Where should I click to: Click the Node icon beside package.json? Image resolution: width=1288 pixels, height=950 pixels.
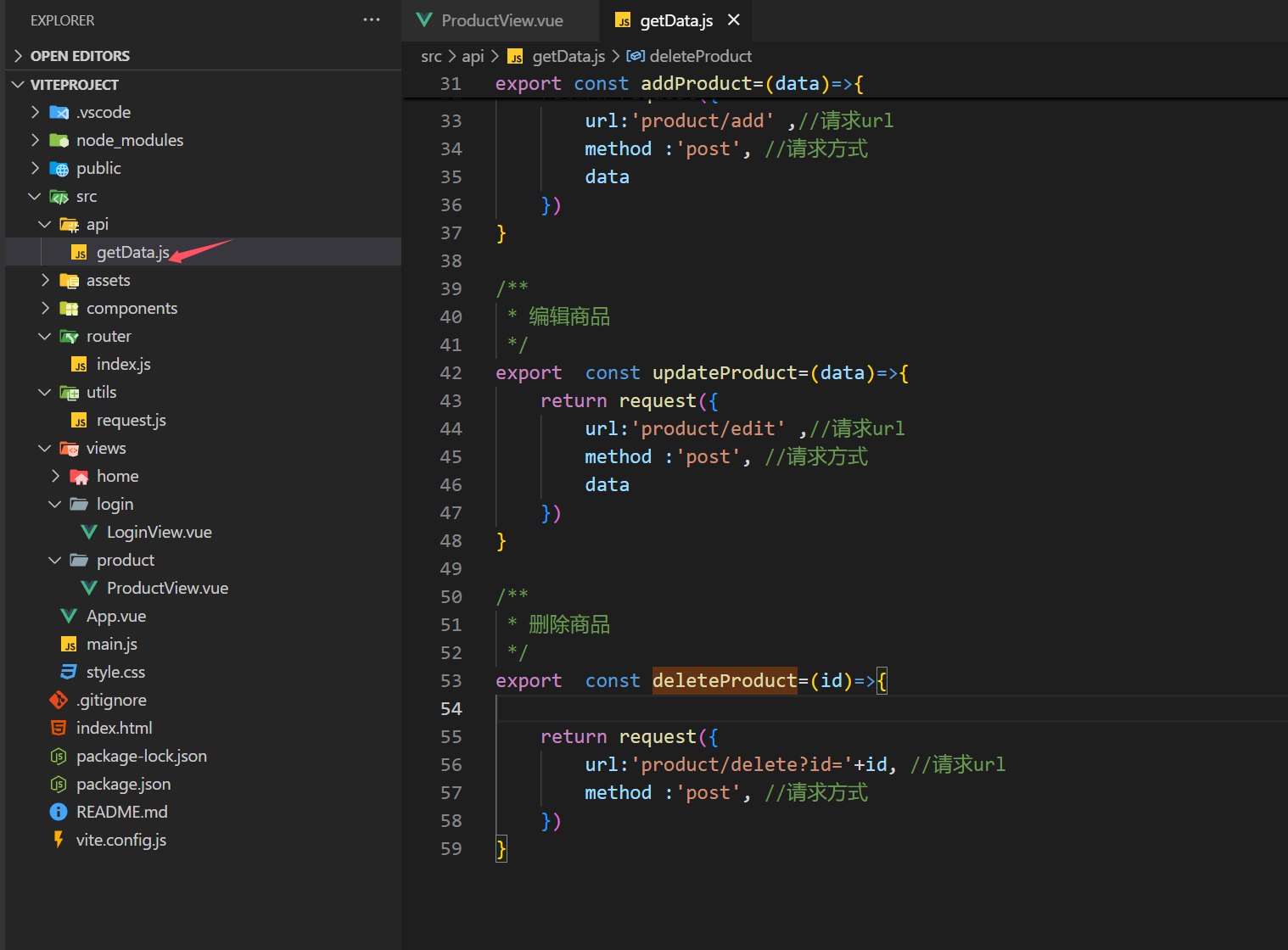click(59, 784)
